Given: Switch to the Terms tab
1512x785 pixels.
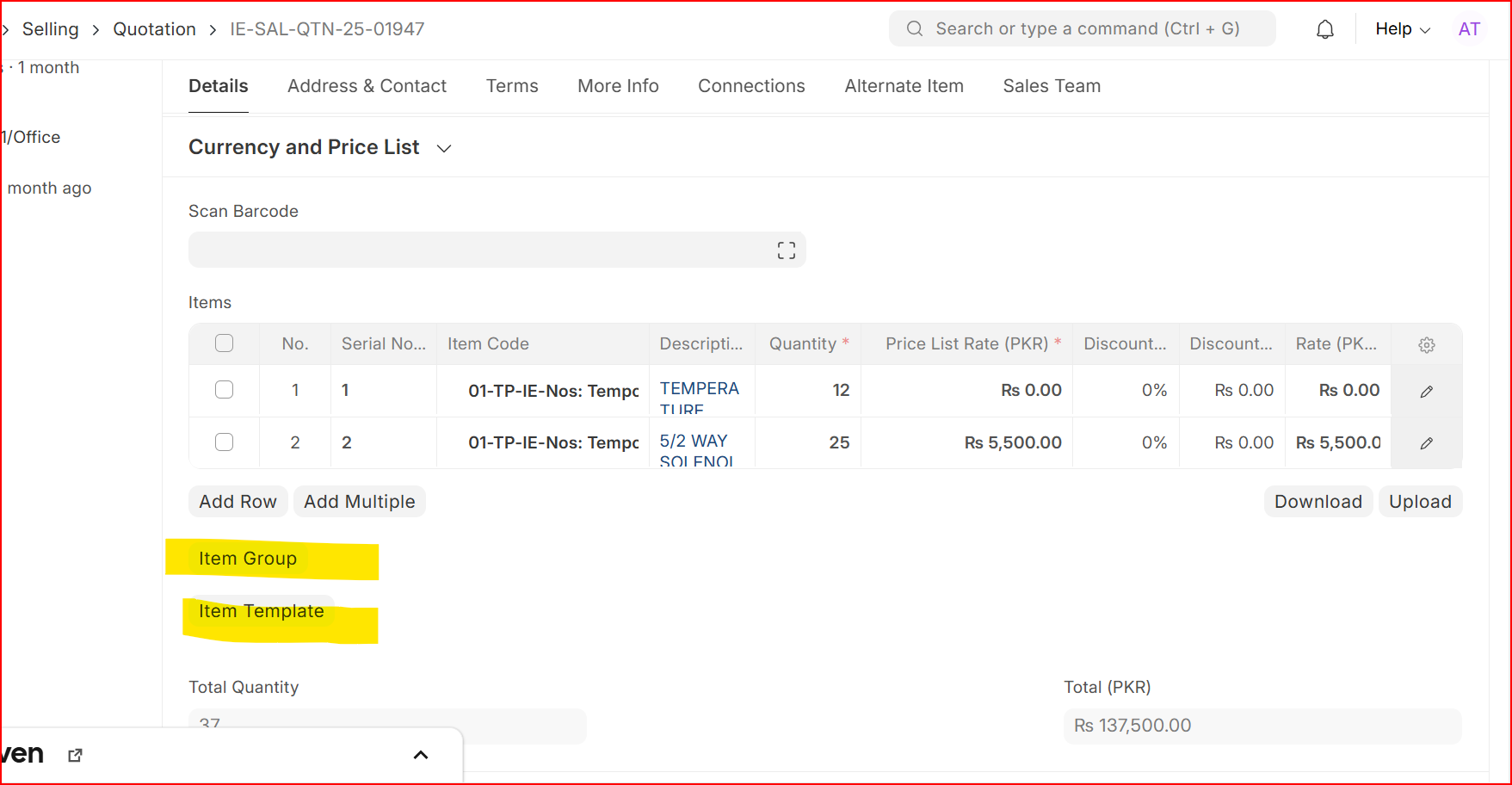Looking at the screenshot, I should 512,86.
